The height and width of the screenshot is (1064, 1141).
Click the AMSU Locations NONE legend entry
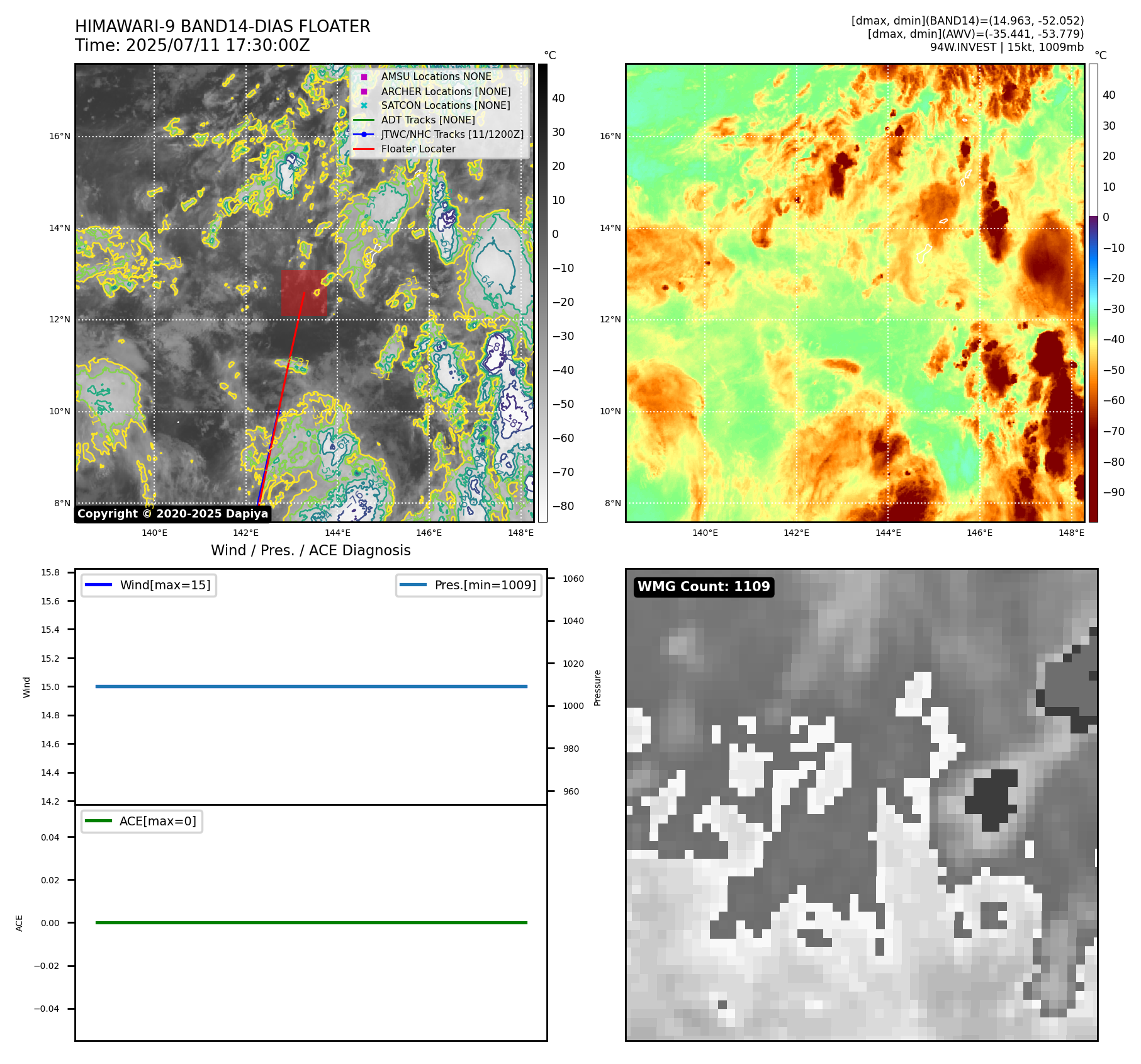tap(436, 77)
